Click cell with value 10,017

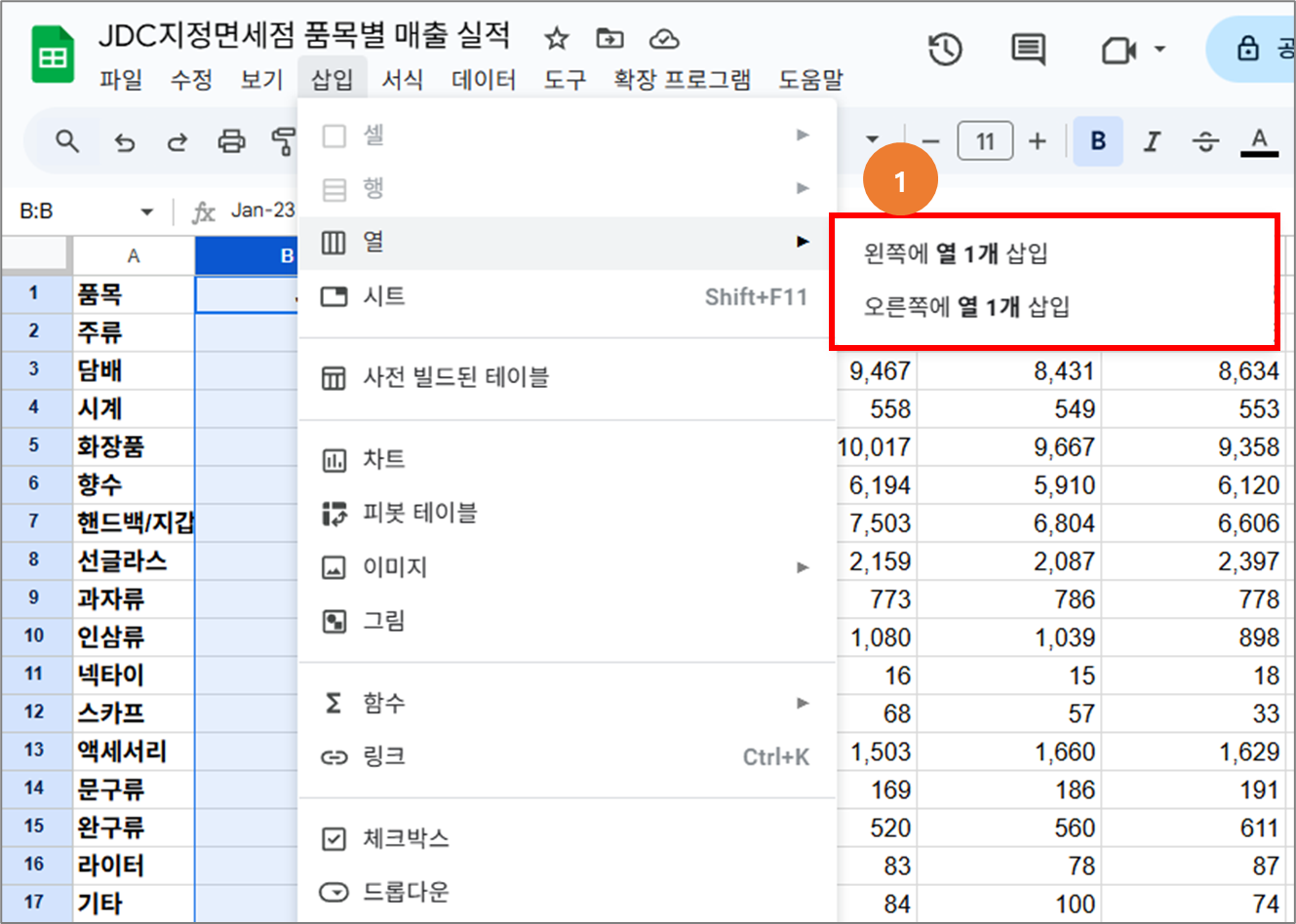coord(877,447)
